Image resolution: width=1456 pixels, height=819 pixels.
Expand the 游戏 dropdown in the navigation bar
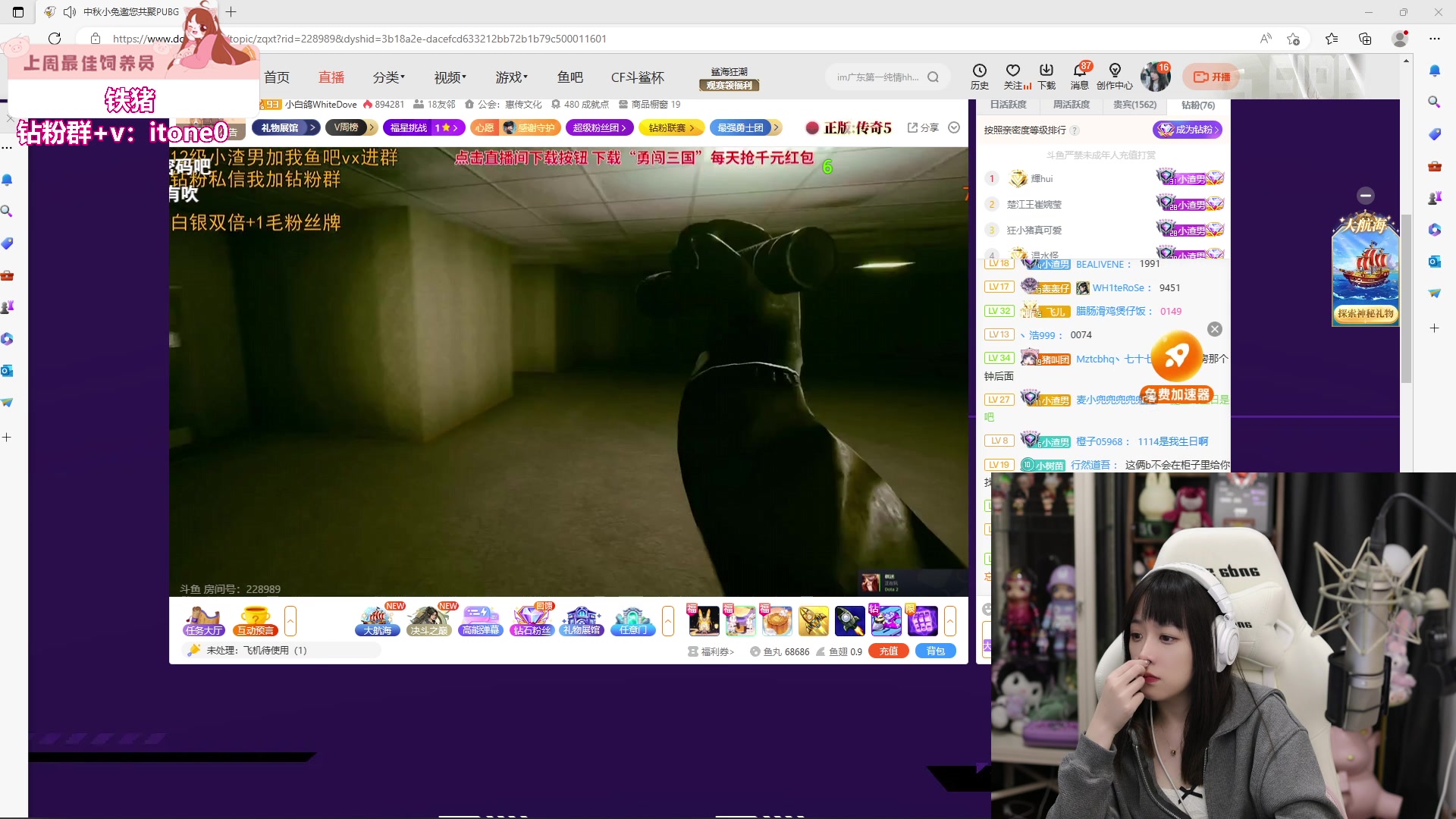[x=511, y=77]
